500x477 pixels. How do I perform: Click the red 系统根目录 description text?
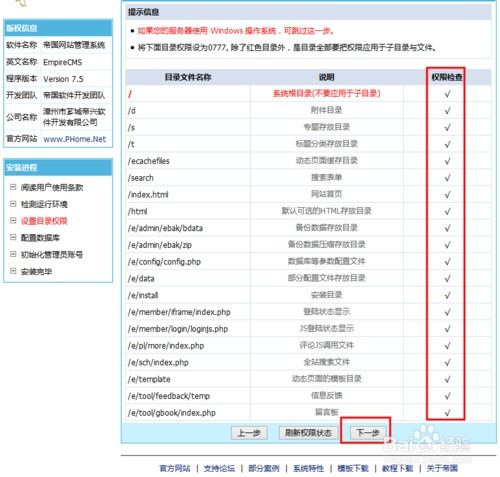click(327, 93)
